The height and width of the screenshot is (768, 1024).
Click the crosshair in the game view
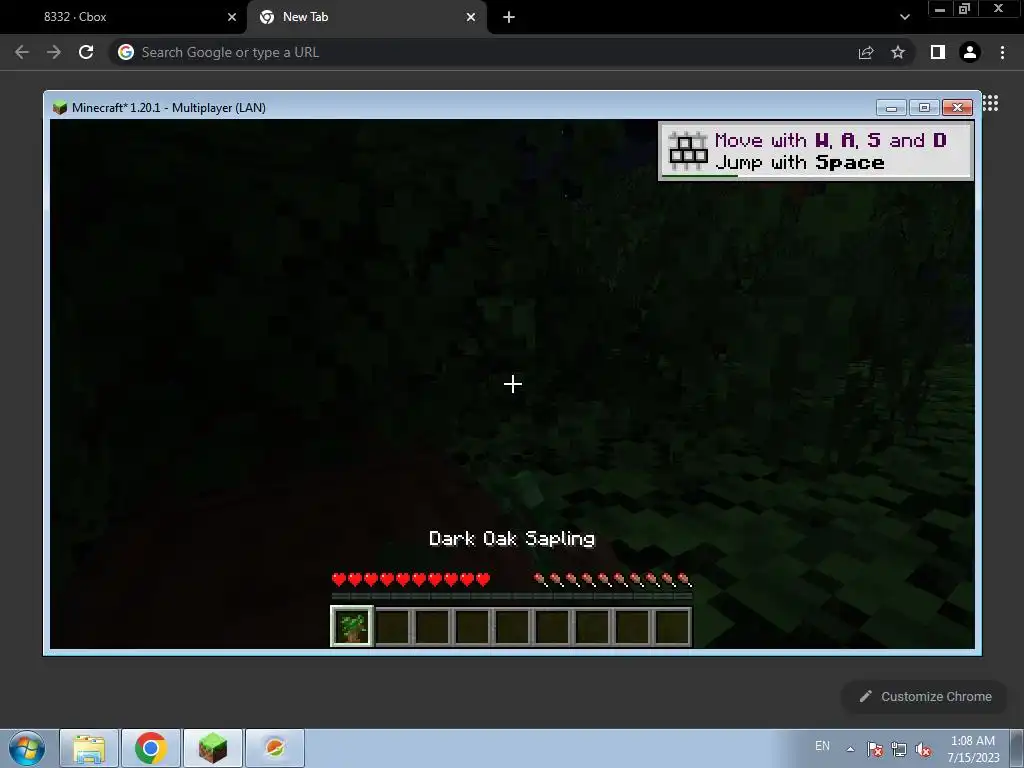pyautogui.click(x=513, y=384)
